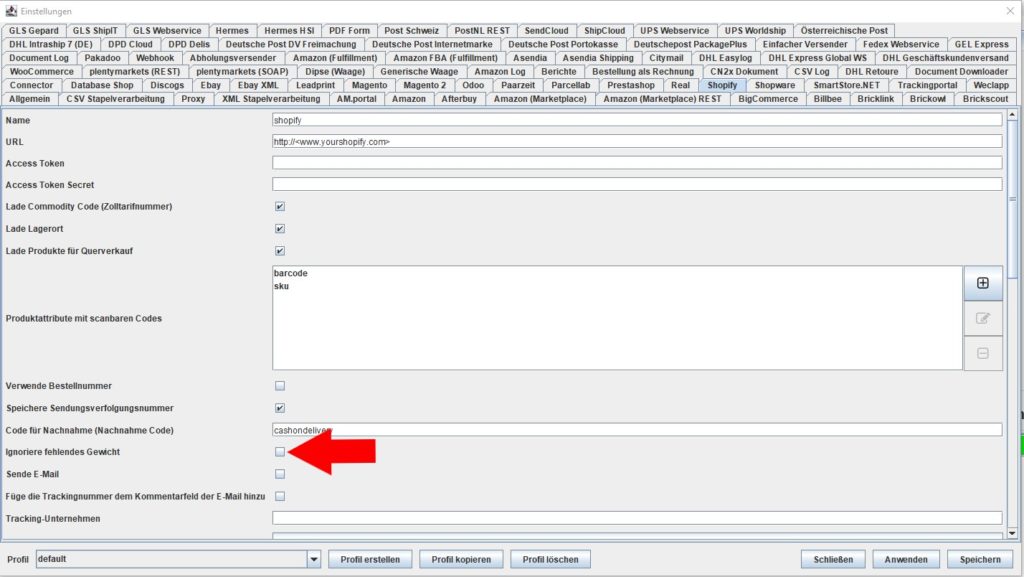
Task: Click the URL input field
Action: (x=637, y=142)
